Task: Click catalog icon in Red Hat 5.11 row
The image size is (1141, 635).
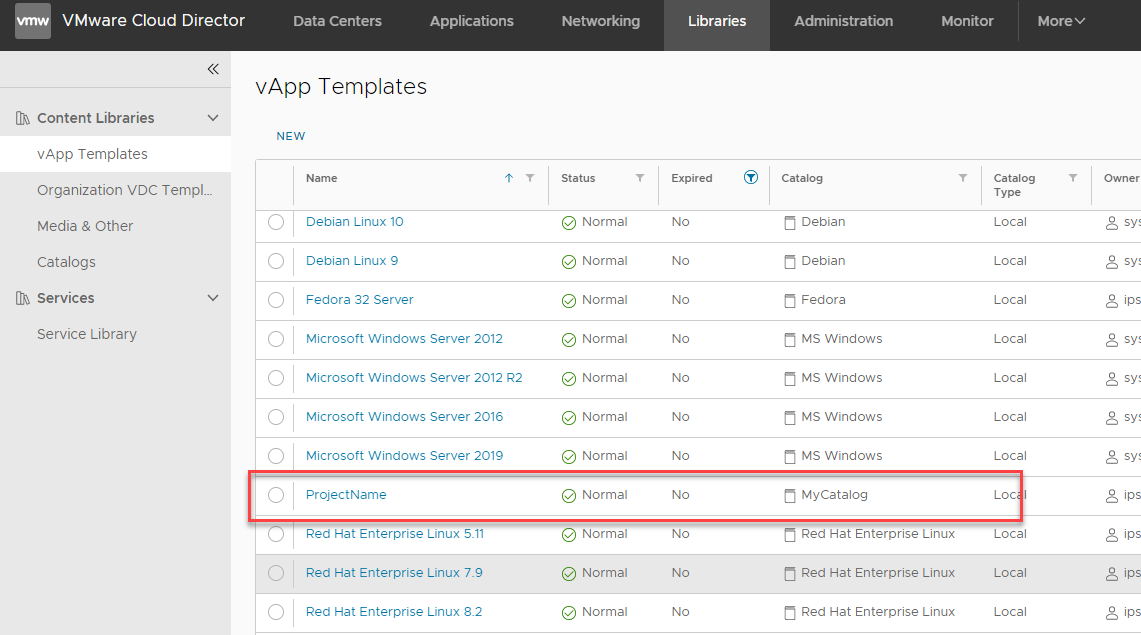Action: pyautogui.click(x=790, y=535)
